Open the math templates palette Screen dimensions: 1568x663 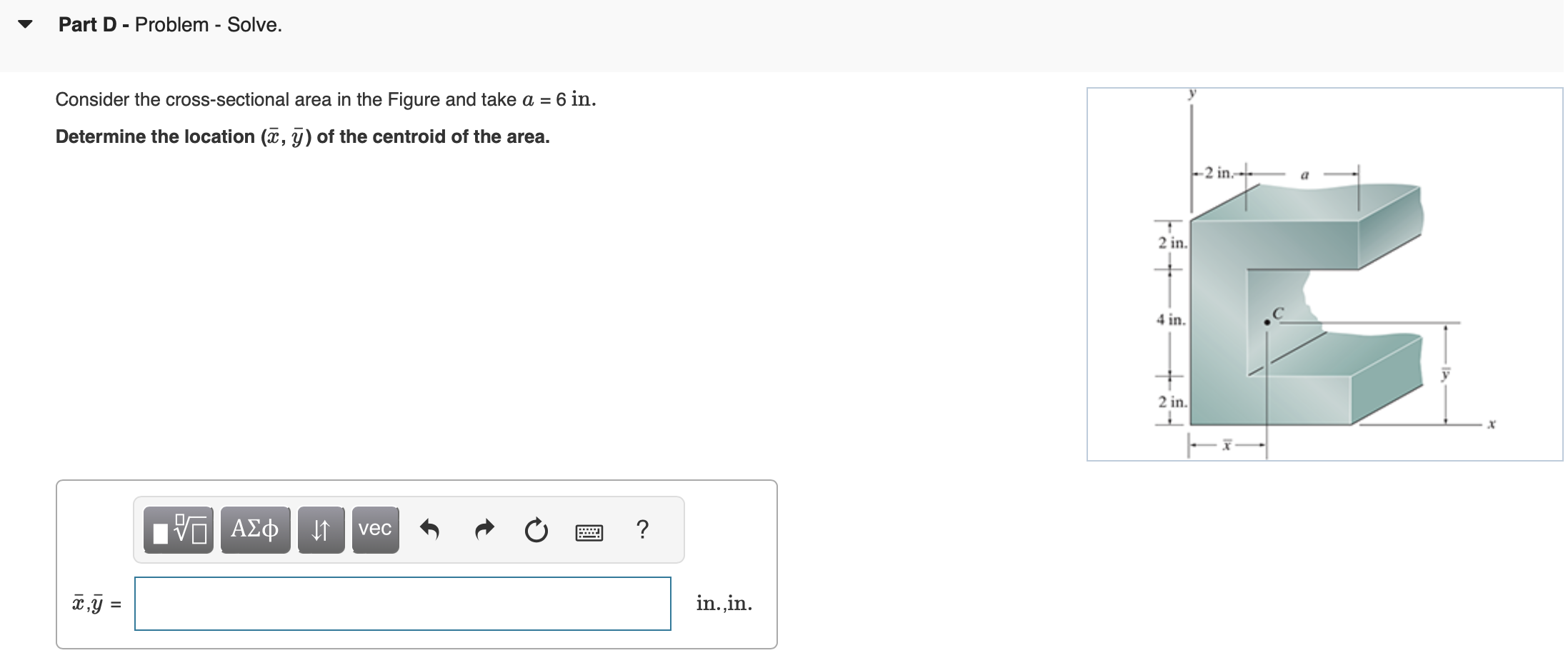177,529
